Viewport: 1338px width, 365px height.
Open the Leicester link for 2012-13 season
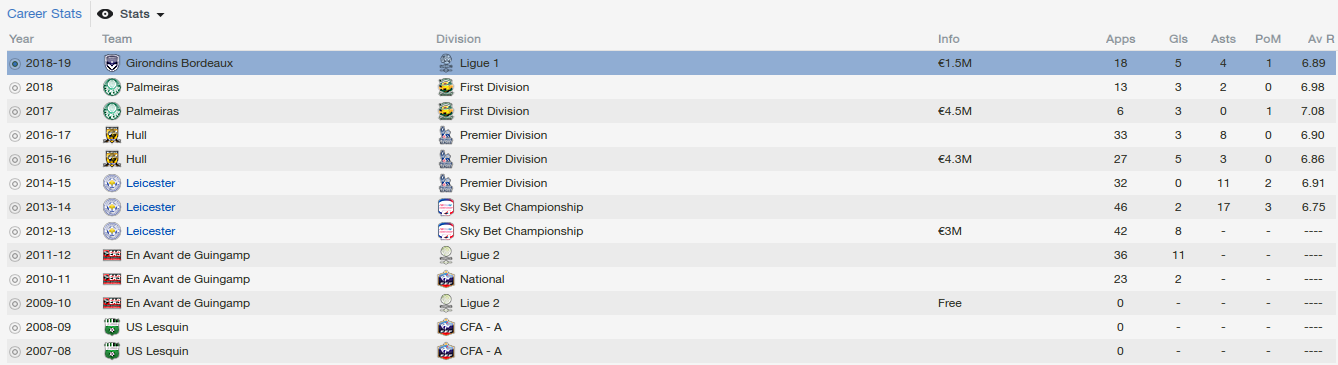pyautogui.click(x=150, y=231)
